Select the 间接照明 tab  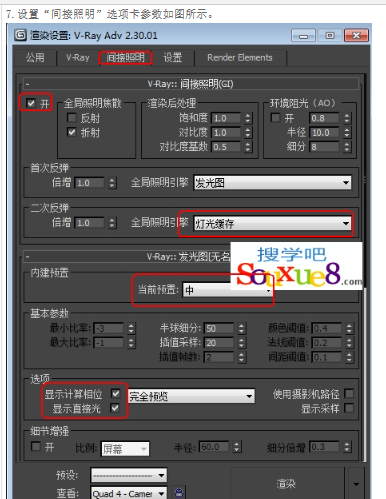tap(126, 58)
